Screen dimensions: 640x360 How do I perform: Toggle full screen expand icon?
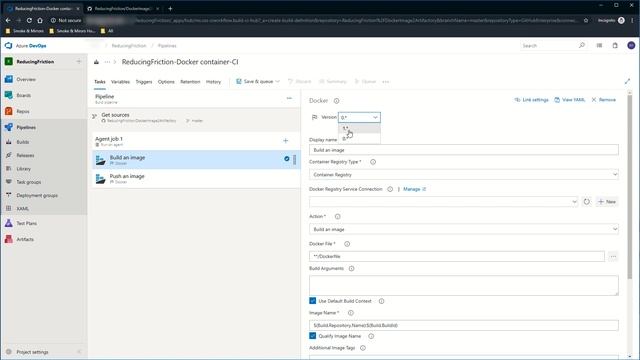(x=627, y=82)
